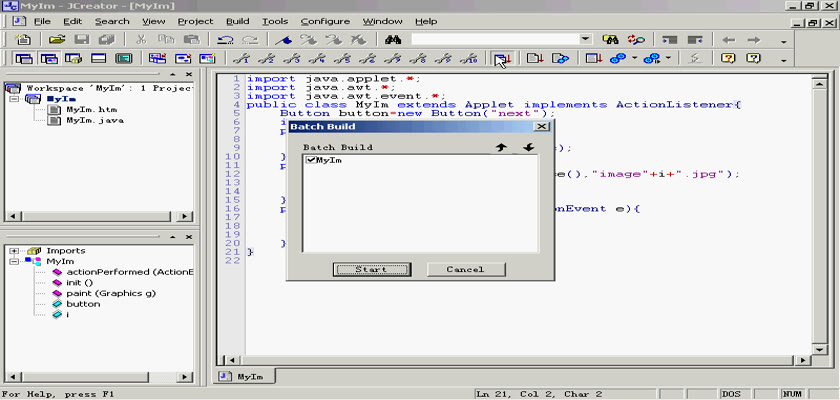Uncheck the MyIm project checkbox
Screen dimensions: 840x400
click(x=310, y=160)
